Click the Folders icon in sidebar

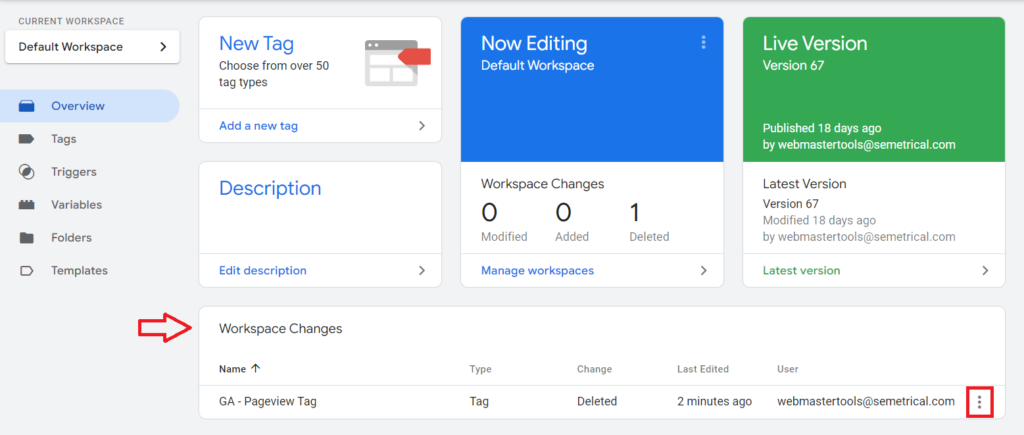(x=27, y=238)
